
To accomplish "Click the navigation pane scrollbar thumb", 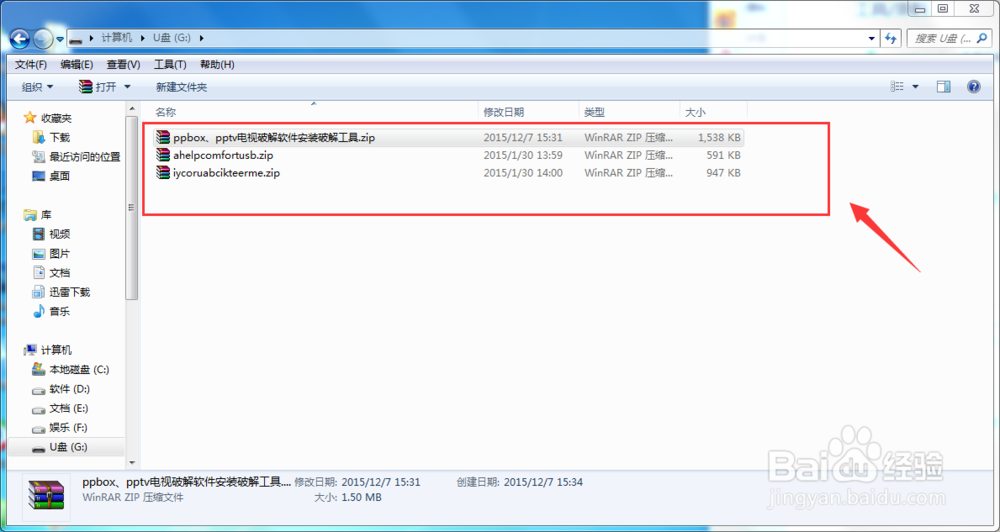I will 132,207.
